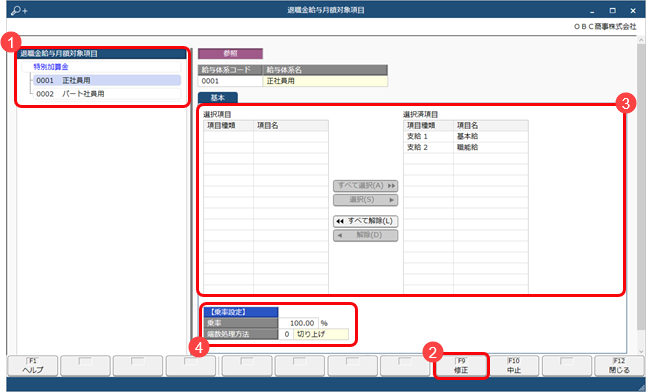Image resolution: width=646 pixels, height=392 pixels.
Task: Click the 乗率 value 100.00 field
Action: click(298, 323)
